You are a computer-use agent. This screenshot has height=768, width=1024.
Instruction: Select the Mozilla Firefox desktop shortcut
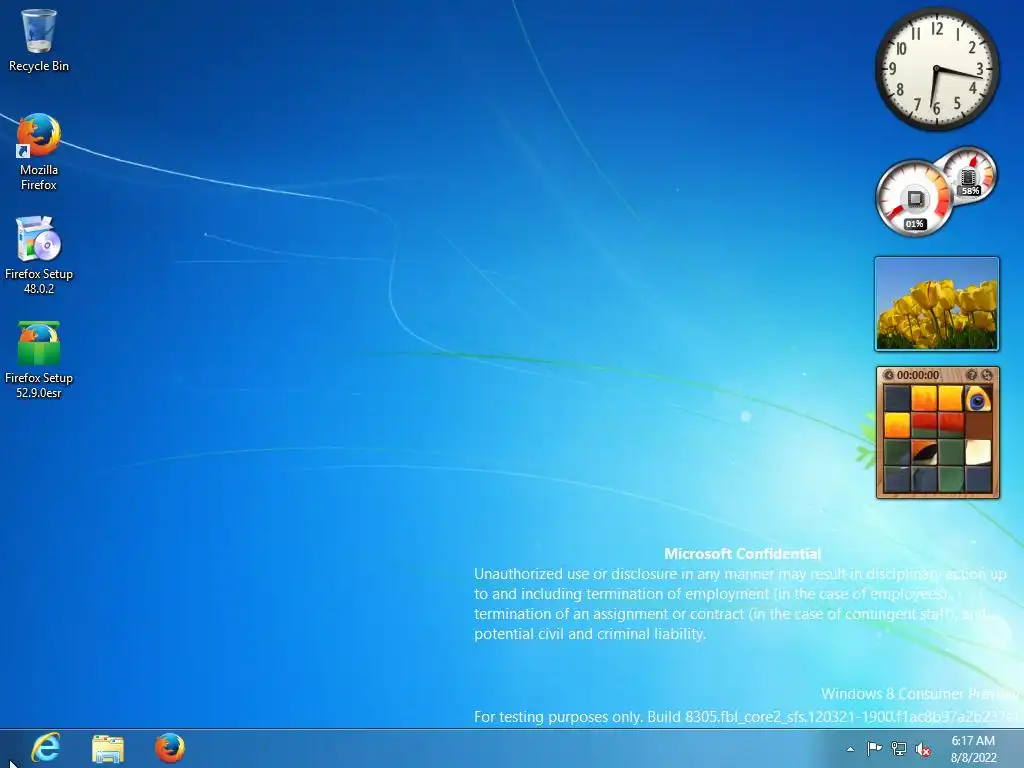coord(39,152)
